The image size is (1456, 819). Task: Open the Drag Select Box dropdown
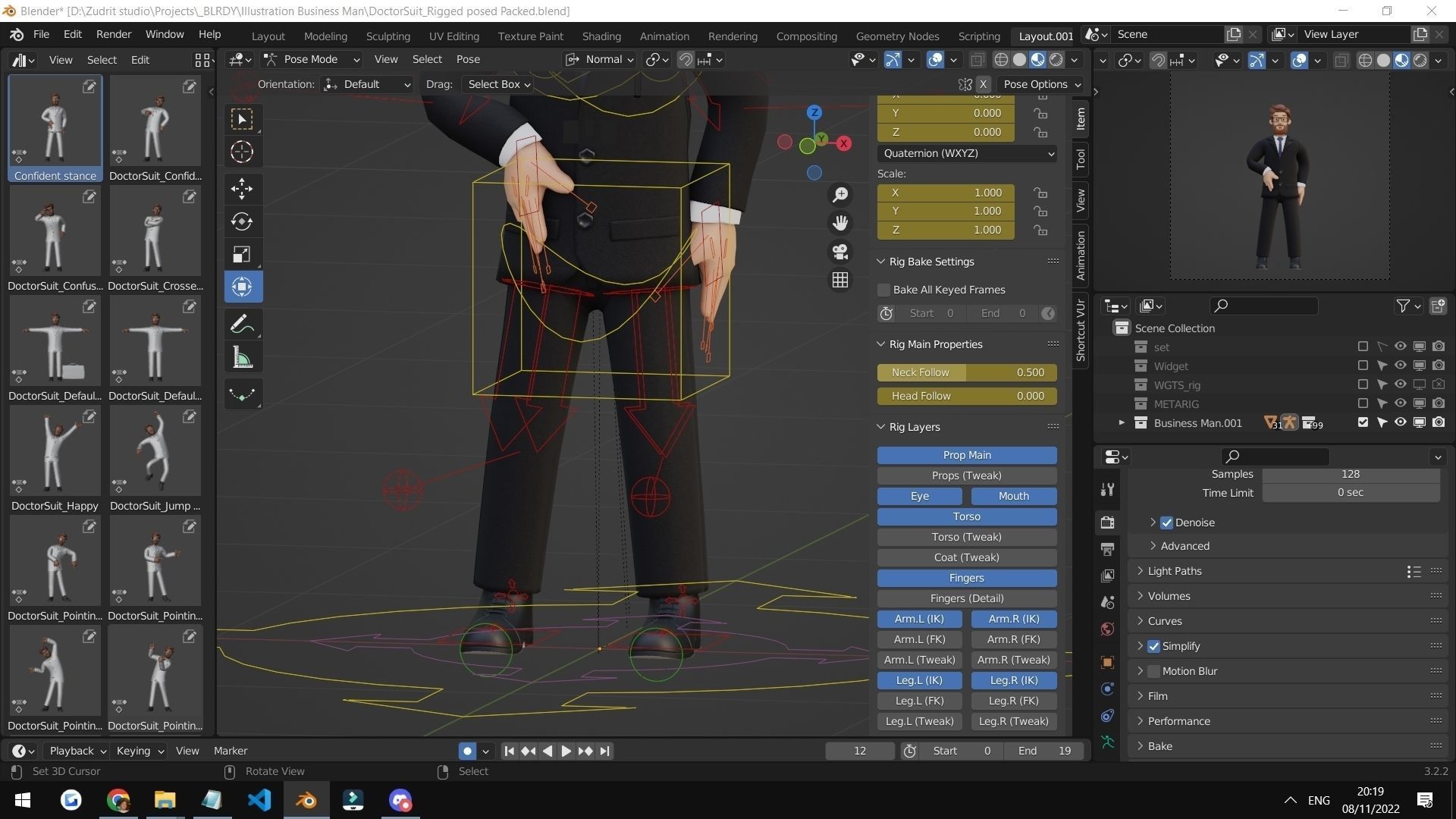[498, 84]
